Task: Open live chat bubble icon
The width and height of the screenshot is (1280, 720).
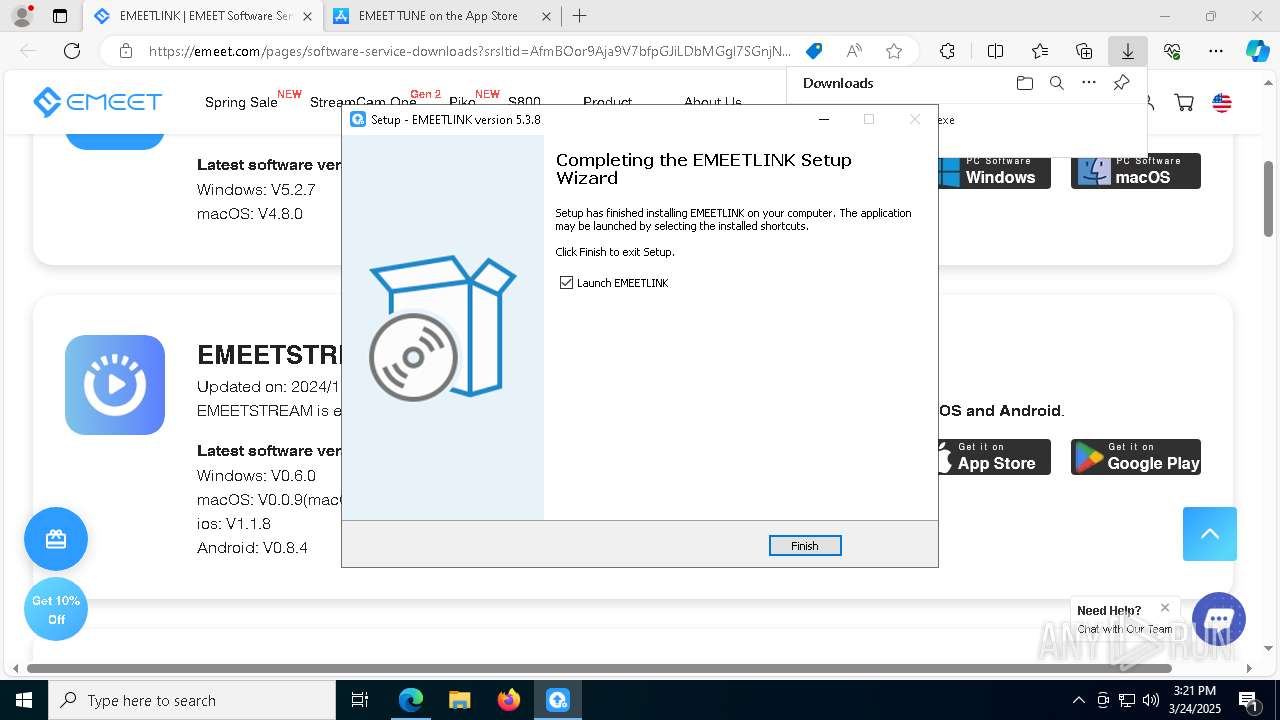Action: (1219, 618)
